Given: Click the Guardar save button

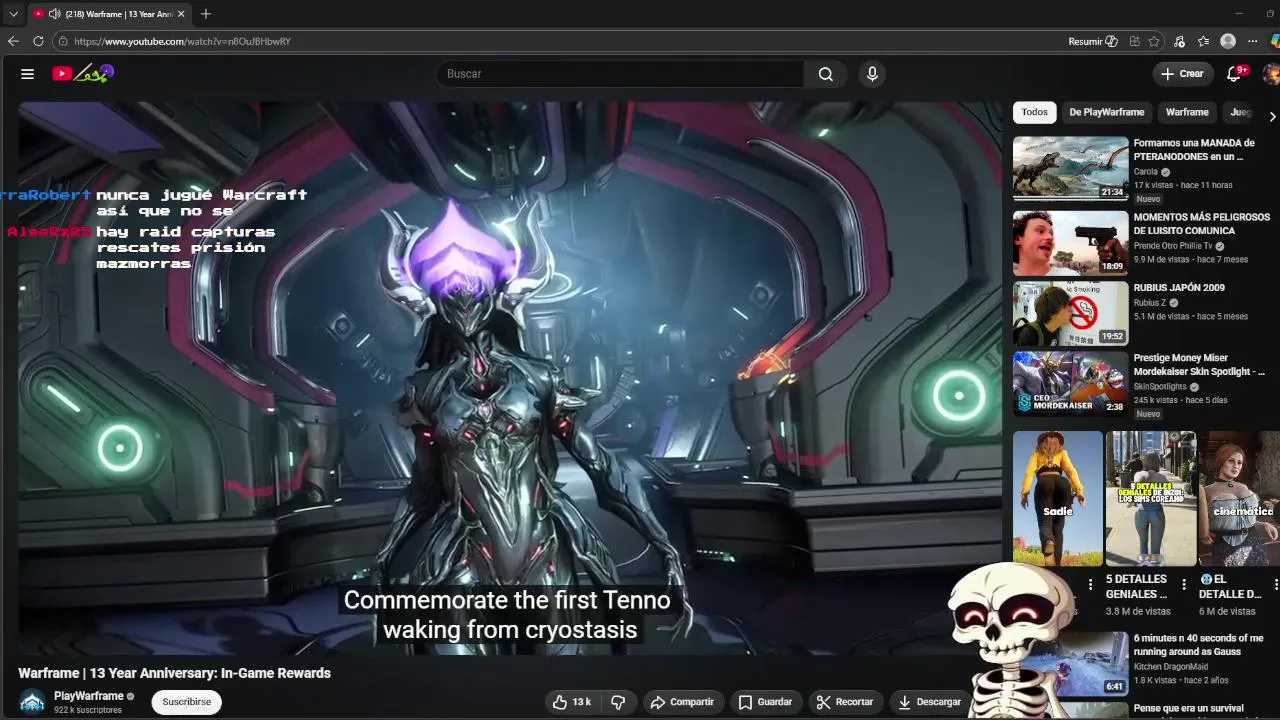Looking at the screenshot, I should point(765,702).
